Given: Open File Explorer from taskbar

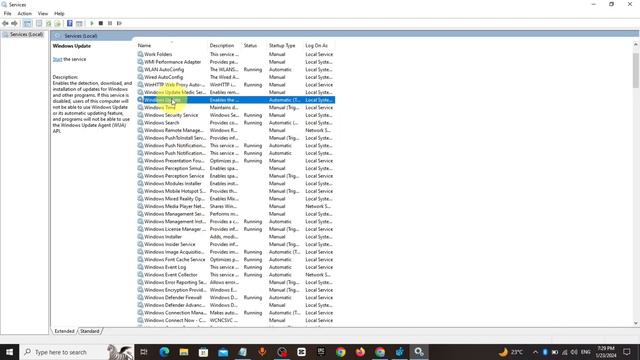Looking at the screenshot, I should pyautogui.click(x=184, y=352).
